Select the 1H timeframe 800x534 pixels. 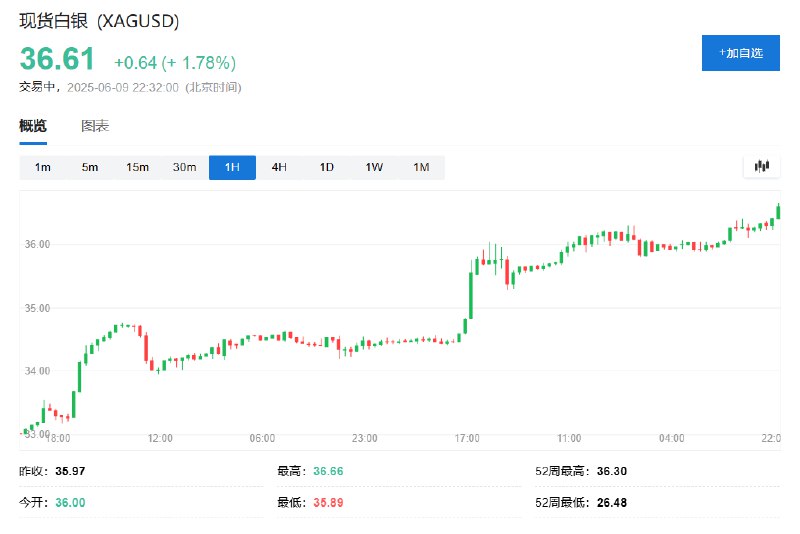click(x=232, y=167)
